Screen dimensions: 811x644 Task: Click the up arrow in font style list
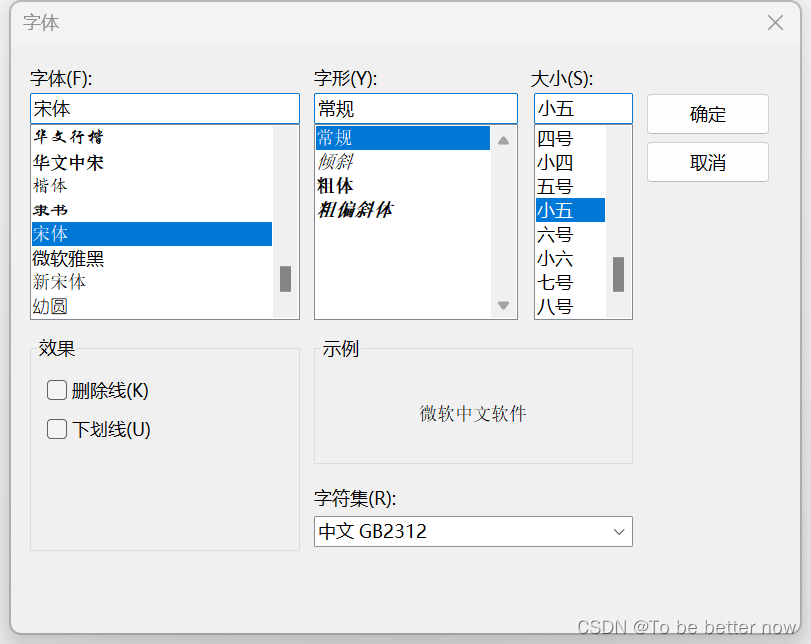pos(503,140)
